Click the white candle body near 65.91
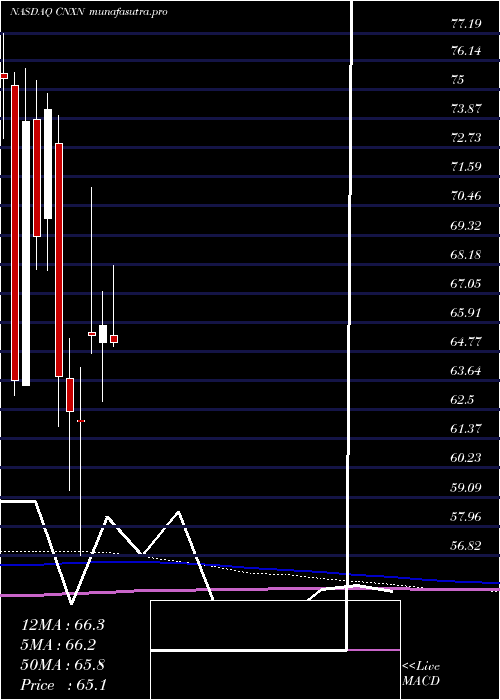The image size is (500, 700). coord(103,334)
